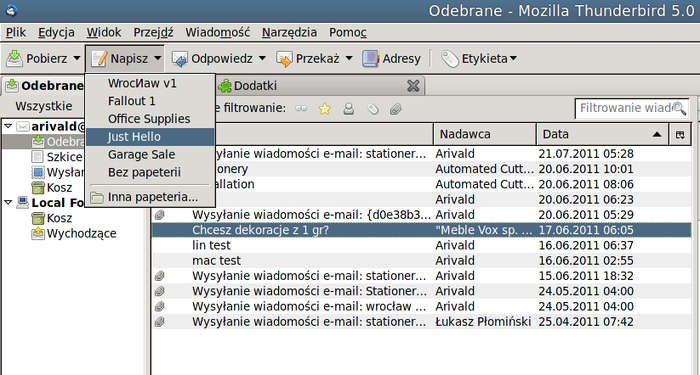The image size is (700, 375).
Task: Open the column picker icon
Action: (680, 134)
